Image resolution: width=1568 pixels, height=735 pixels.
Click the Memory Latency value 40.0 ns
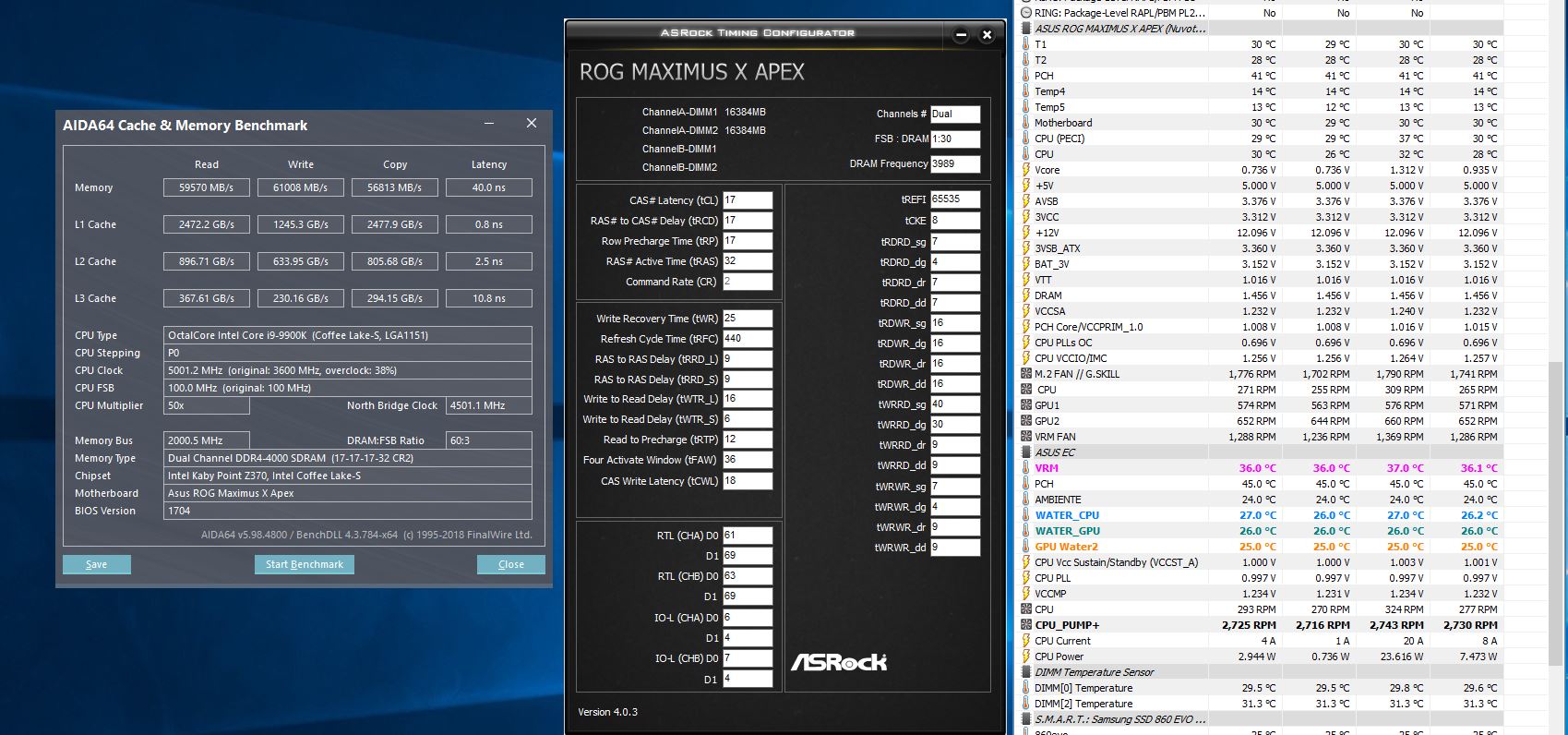click(489, 187)
